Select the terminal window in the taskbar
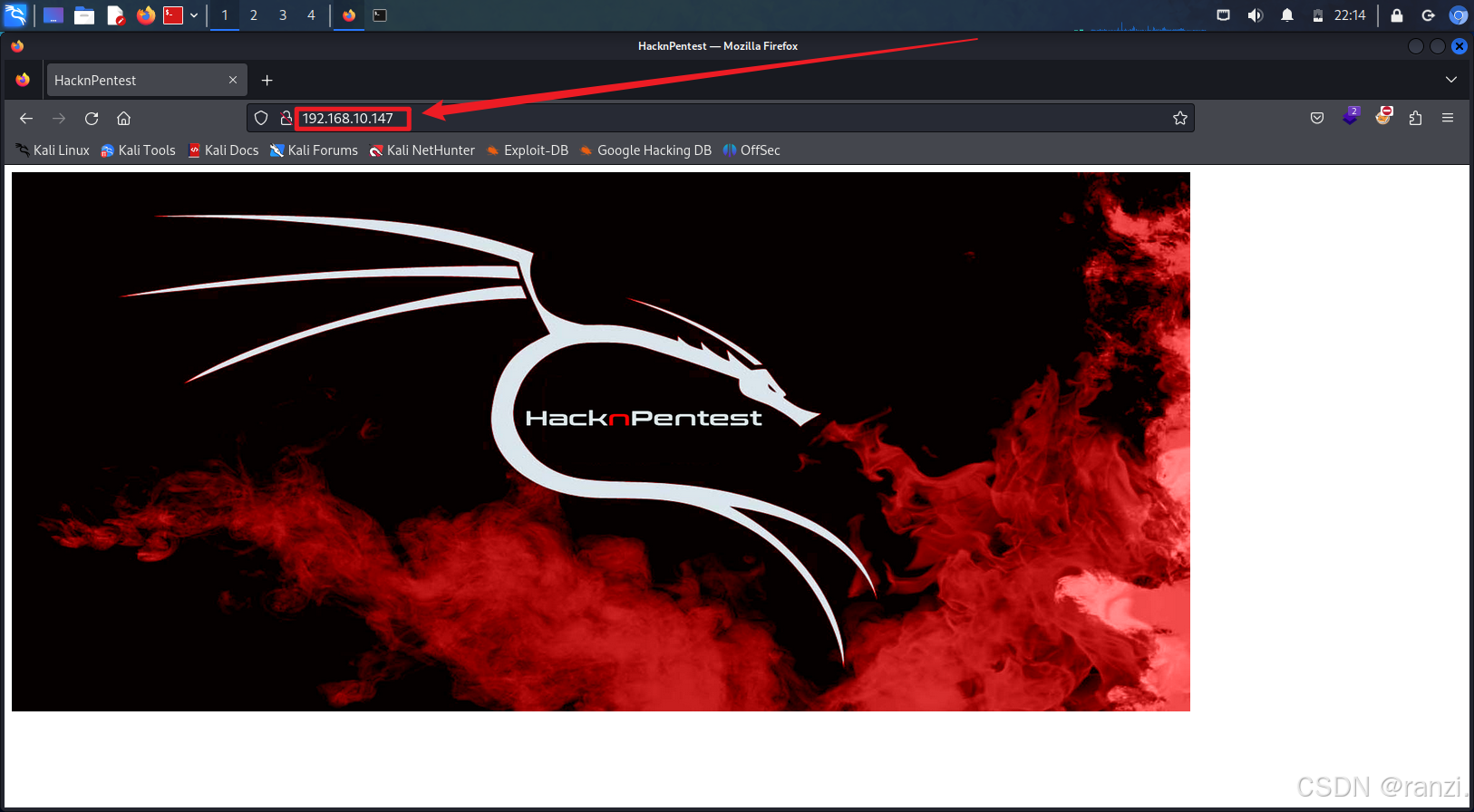Viewport: 1474px width, 812px height. click(380, 15)
